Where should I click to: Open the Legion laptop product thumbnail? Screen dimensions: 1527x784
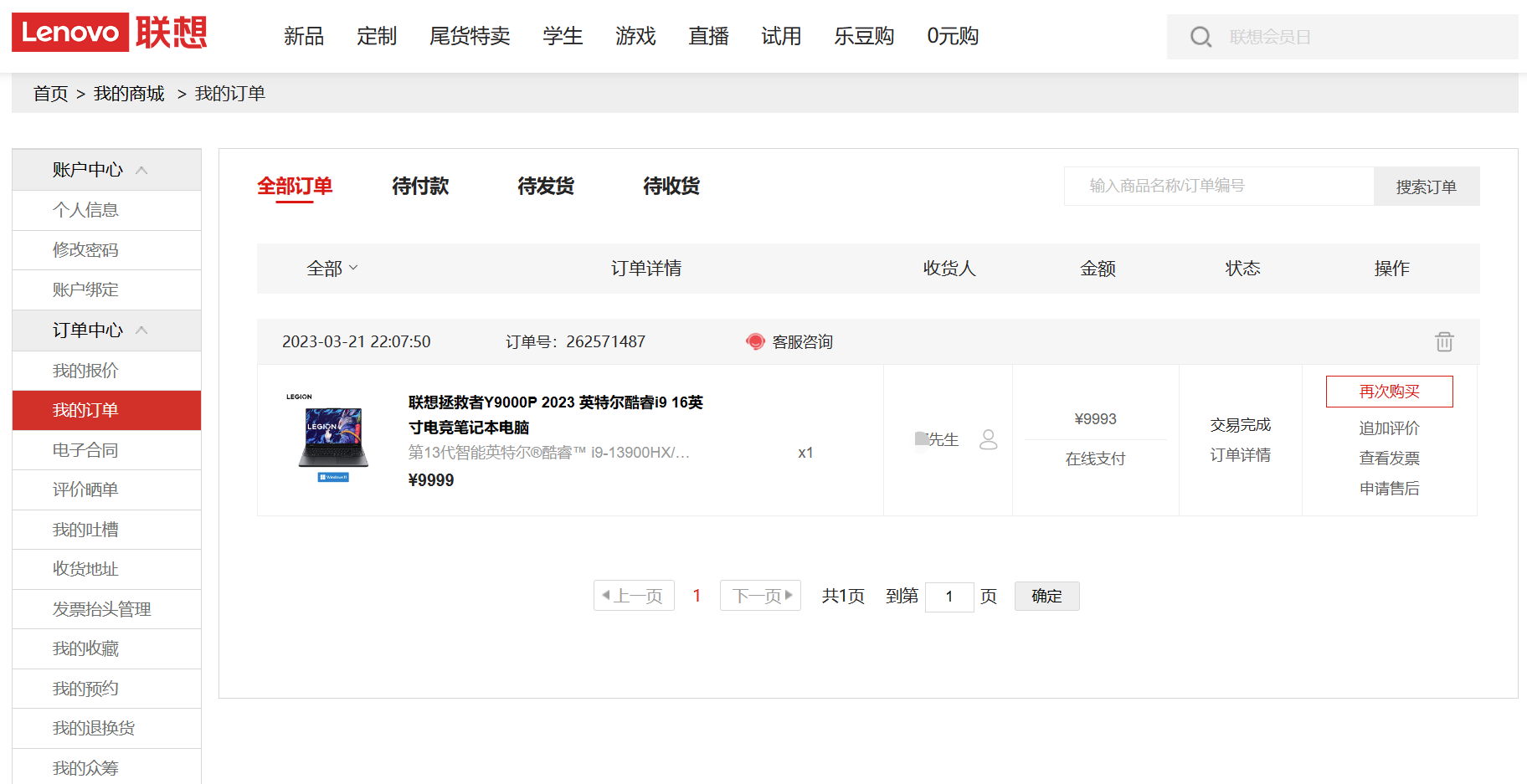coord(333,438)
